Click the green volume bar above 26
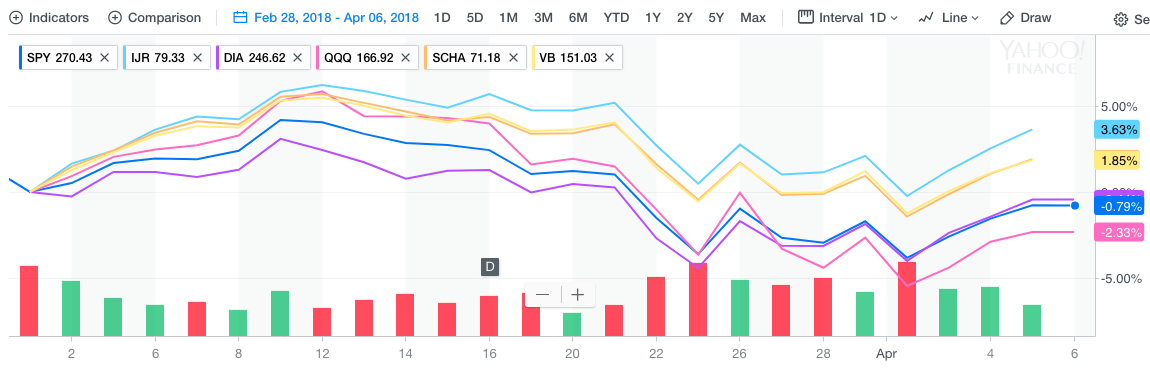 point(740,308)
